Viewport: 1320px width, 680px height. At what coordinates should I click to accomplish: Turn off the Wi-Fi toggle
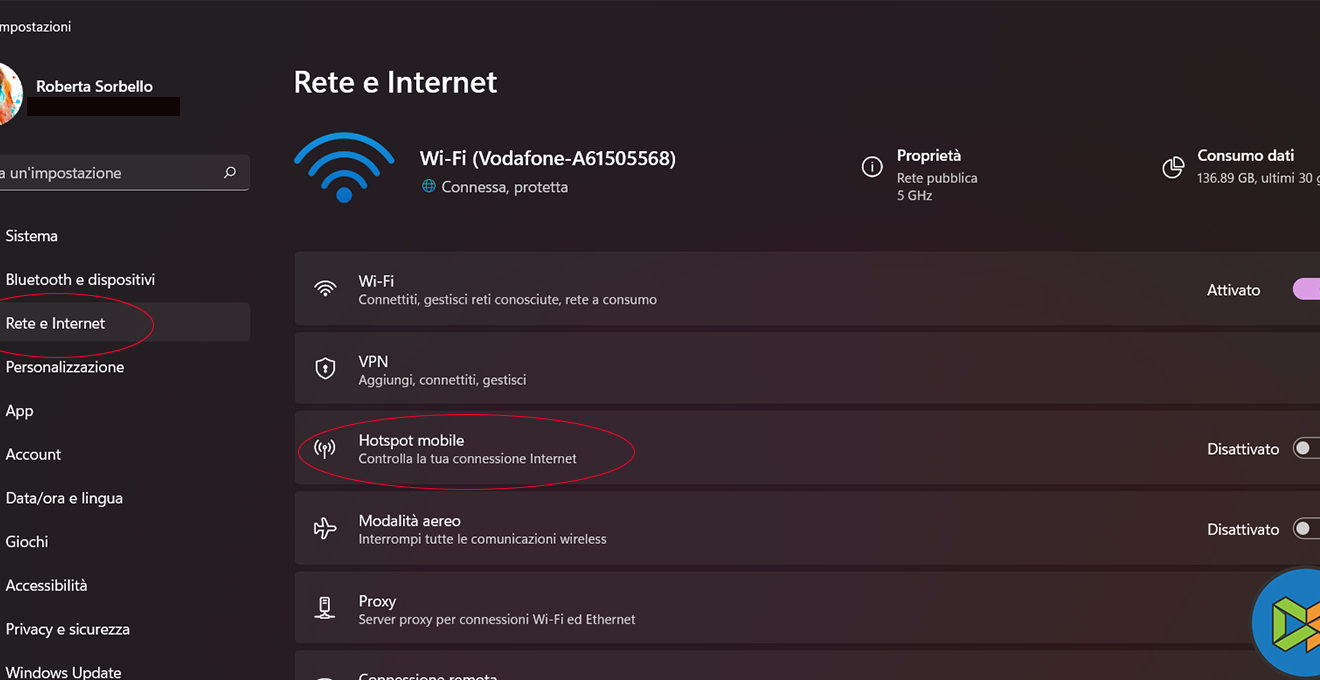pos(1306,289)
